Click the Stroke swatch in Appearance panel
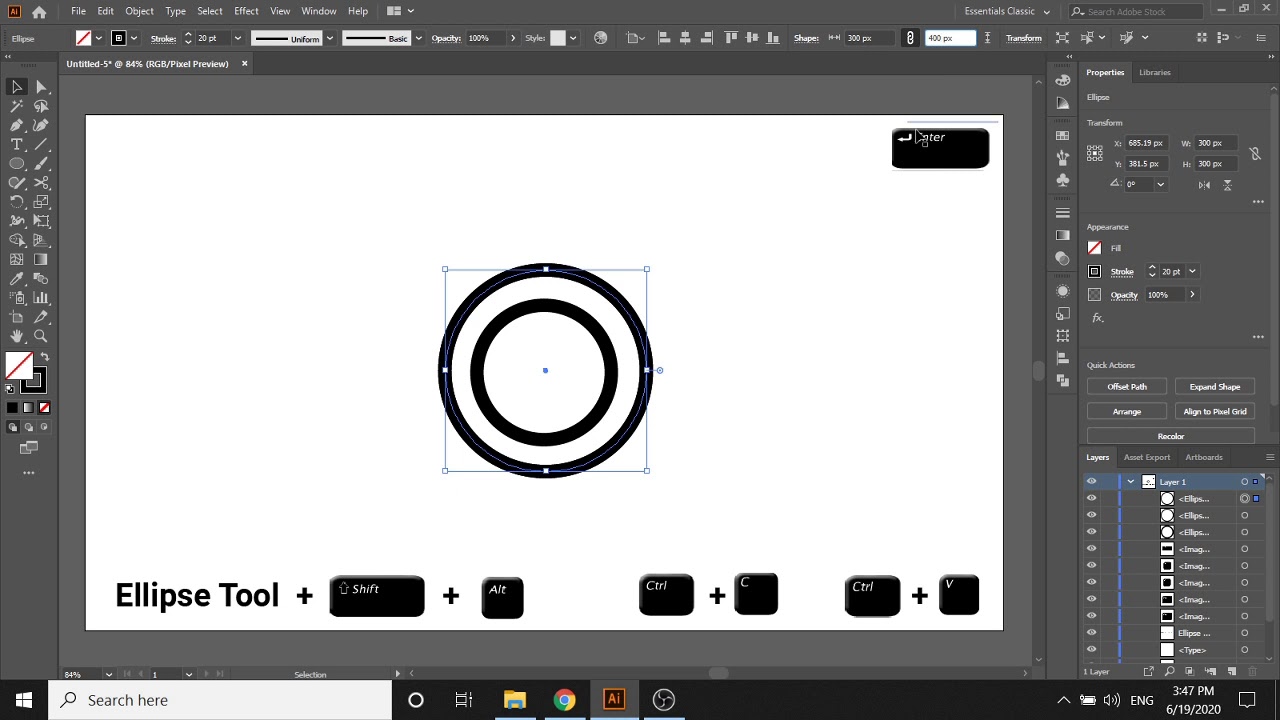The height and width of the screenshot is (720, 1280). 1094,271
